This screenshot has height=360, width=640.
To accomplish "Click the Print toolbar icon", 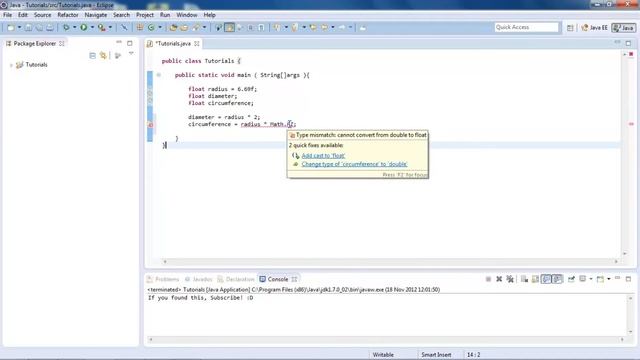I will (49, 28).
